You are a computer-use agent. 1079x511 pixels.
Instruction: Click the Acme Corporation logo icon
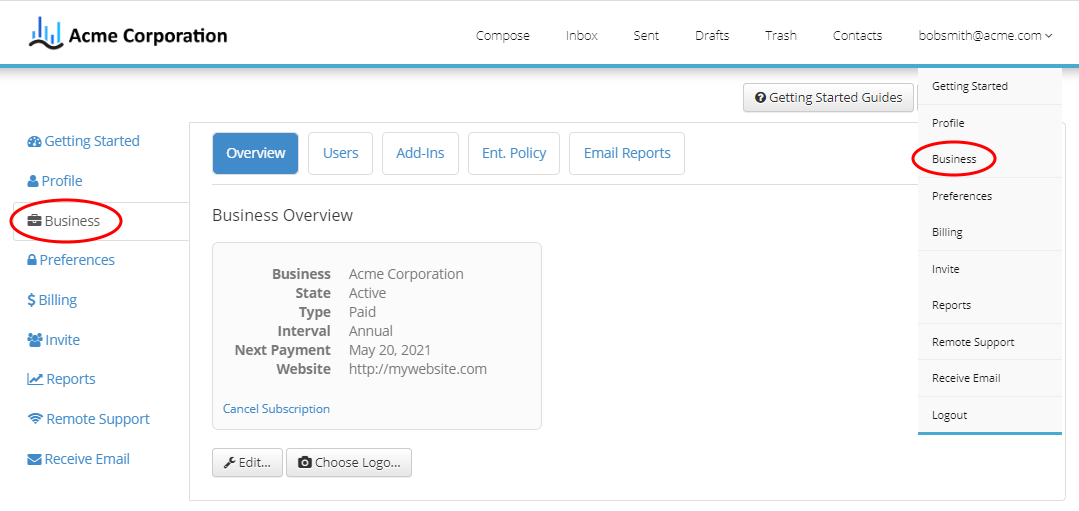pyautogui.click(x=45, y=34)
